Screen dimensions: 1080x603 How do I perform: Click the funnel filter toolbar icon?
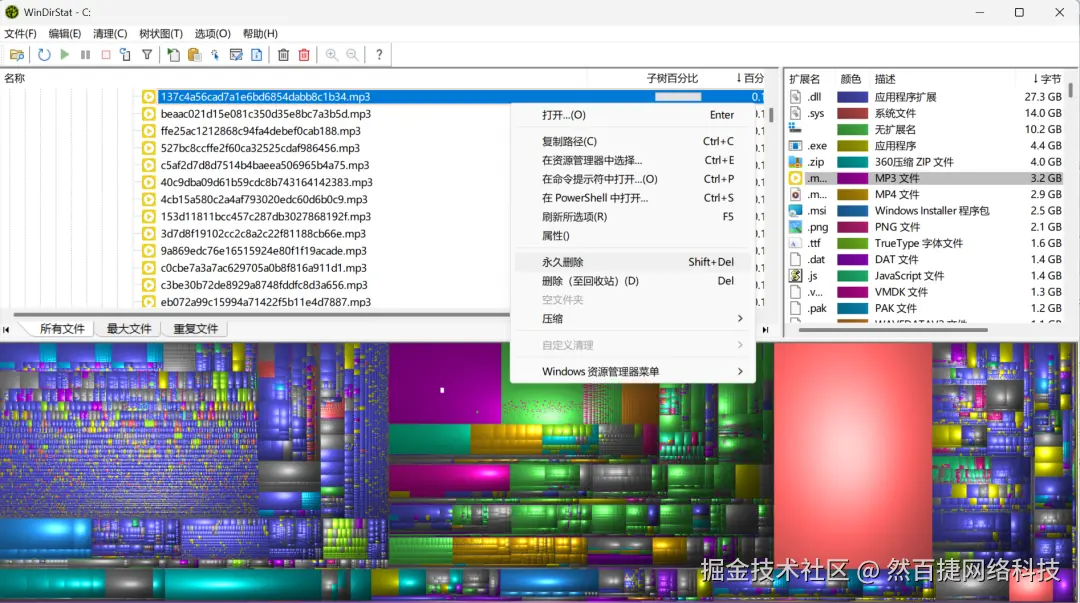click(147, 54)
